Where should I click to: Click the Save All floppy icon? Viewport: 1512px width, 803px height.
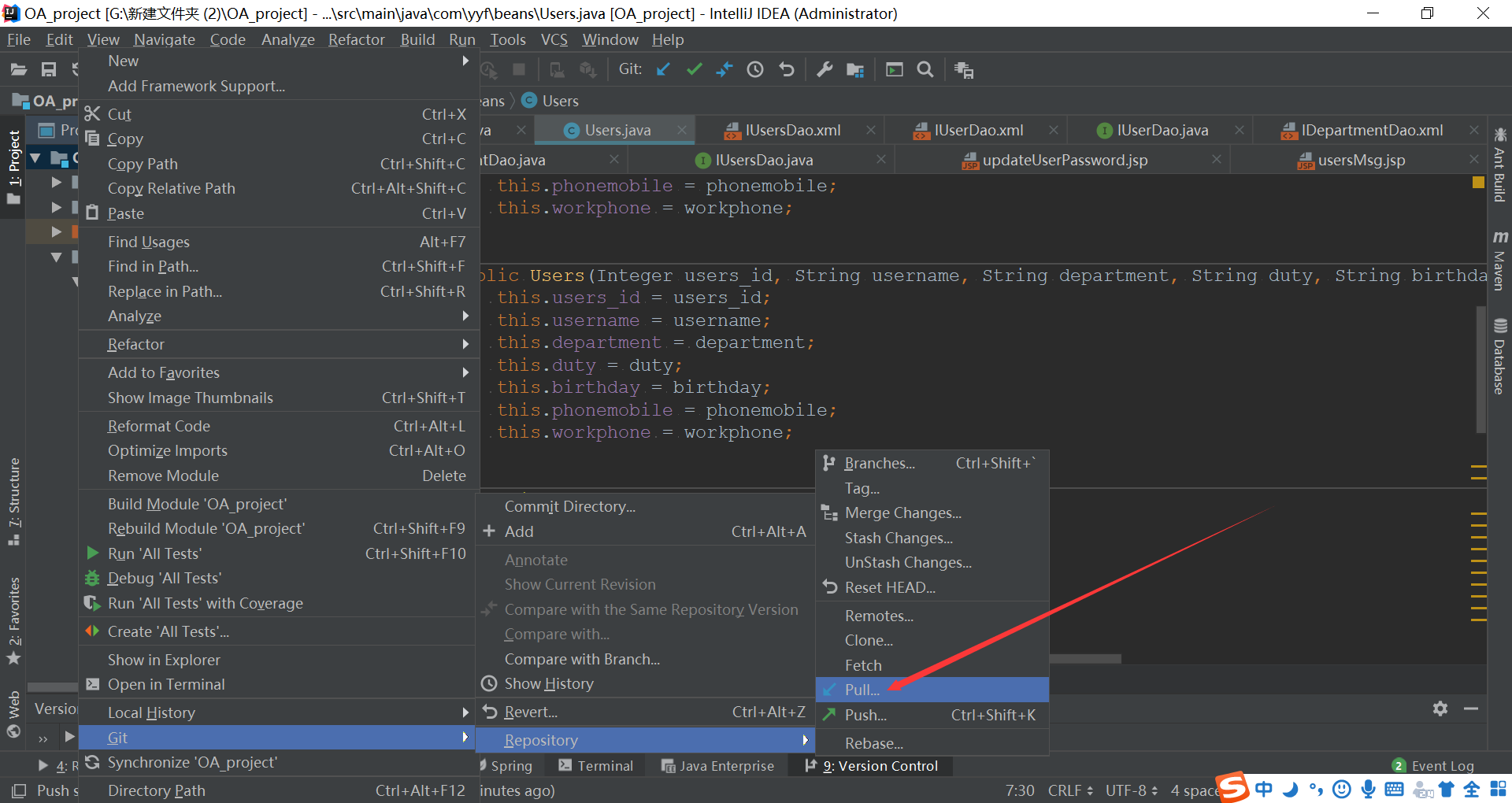pyautogui.click(x=49, y=70)
